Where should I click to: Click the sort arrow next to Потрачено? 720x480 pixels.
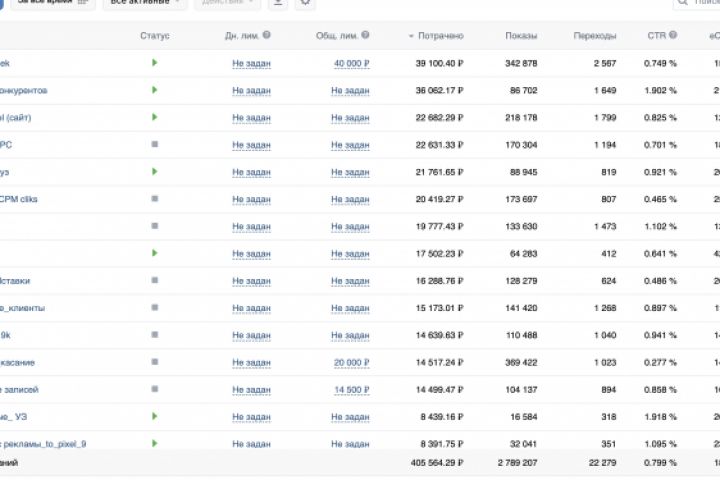point(411,37)
